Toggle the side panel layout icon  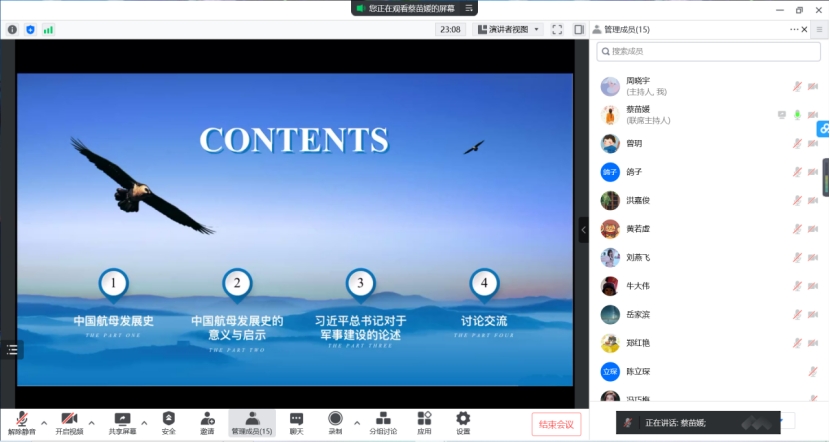[579, 30]
